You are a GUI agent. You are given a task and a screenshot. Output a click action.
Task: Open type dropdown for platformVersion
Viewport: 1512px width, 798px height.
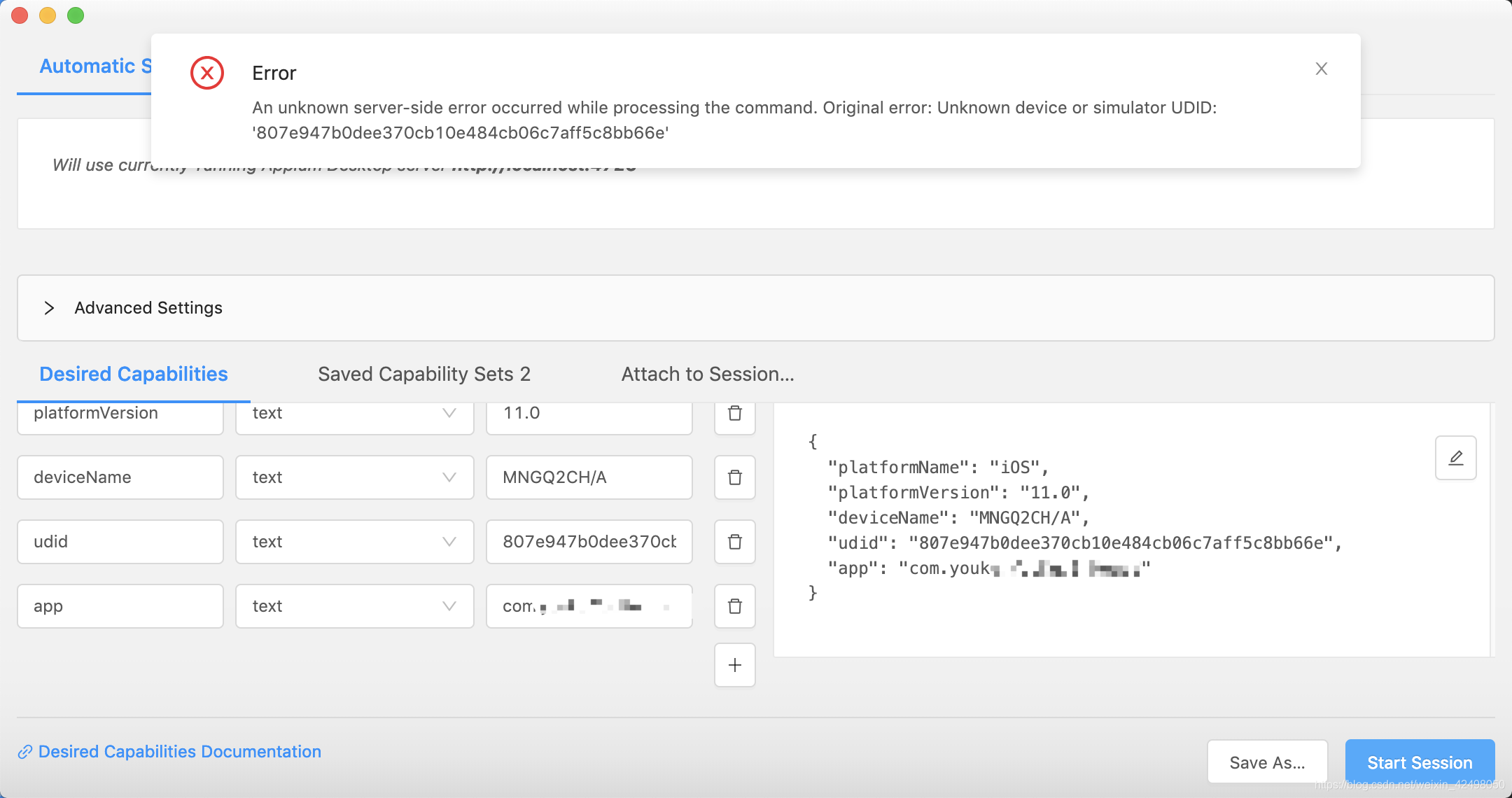(x=354, y=414)
